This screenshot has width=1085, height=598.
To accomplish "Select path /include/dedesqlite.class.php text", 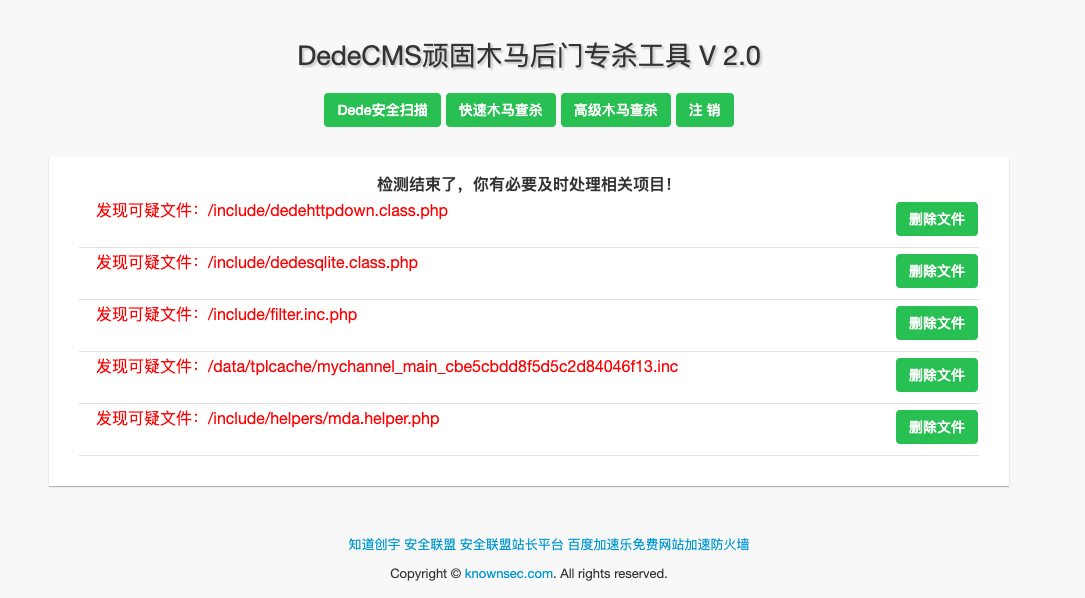I will pos(312,263).
